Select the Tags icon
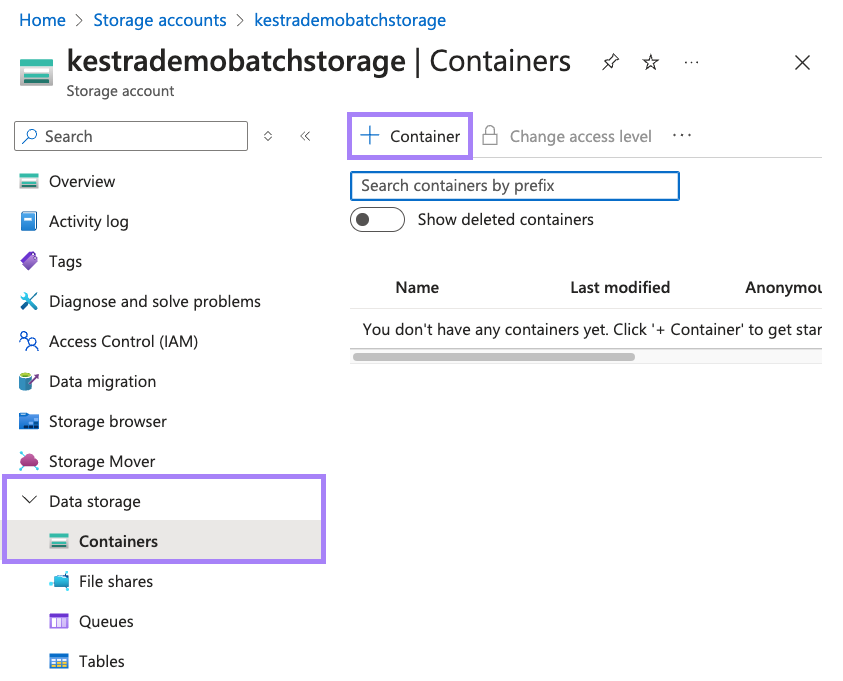843x681 pixels. click(x=29, y=261)
